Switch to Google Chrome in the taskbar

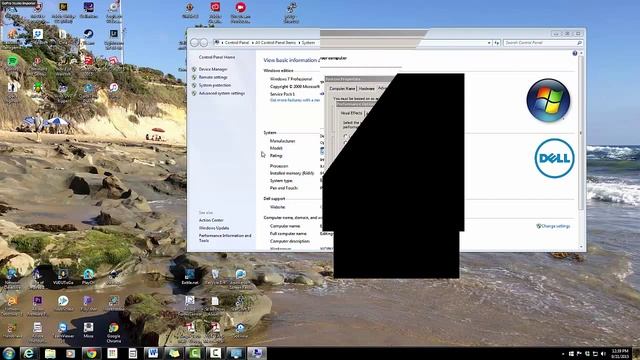[x=91, y=353]
